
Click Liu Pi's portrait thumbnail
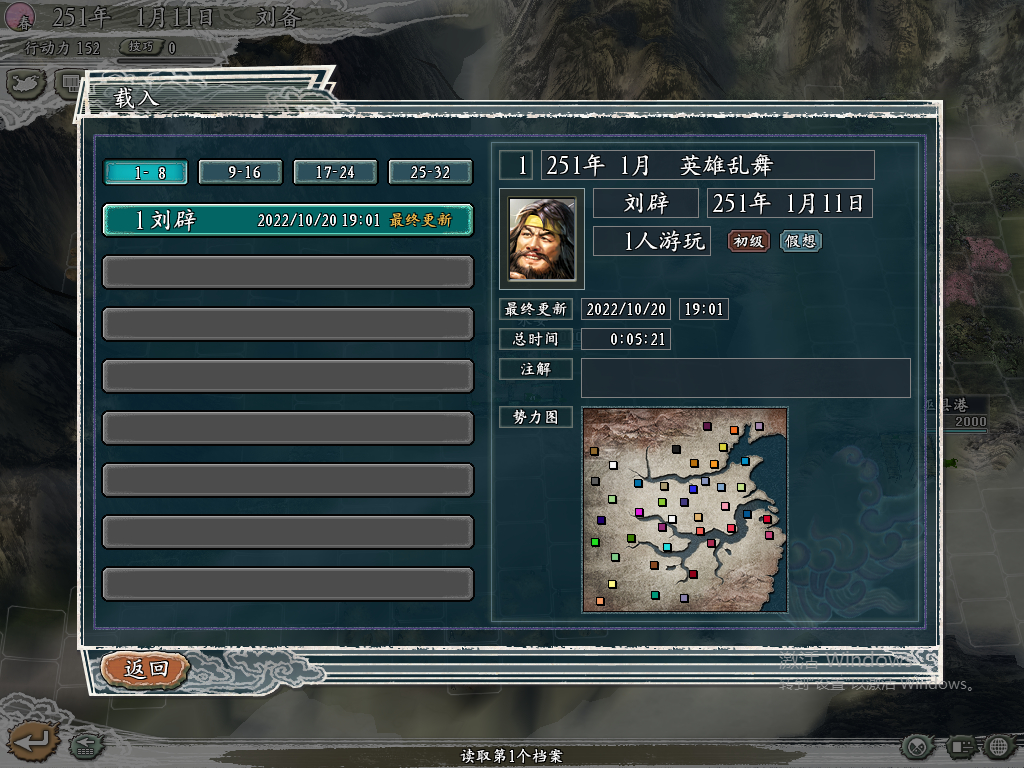(x=541, y=239)
